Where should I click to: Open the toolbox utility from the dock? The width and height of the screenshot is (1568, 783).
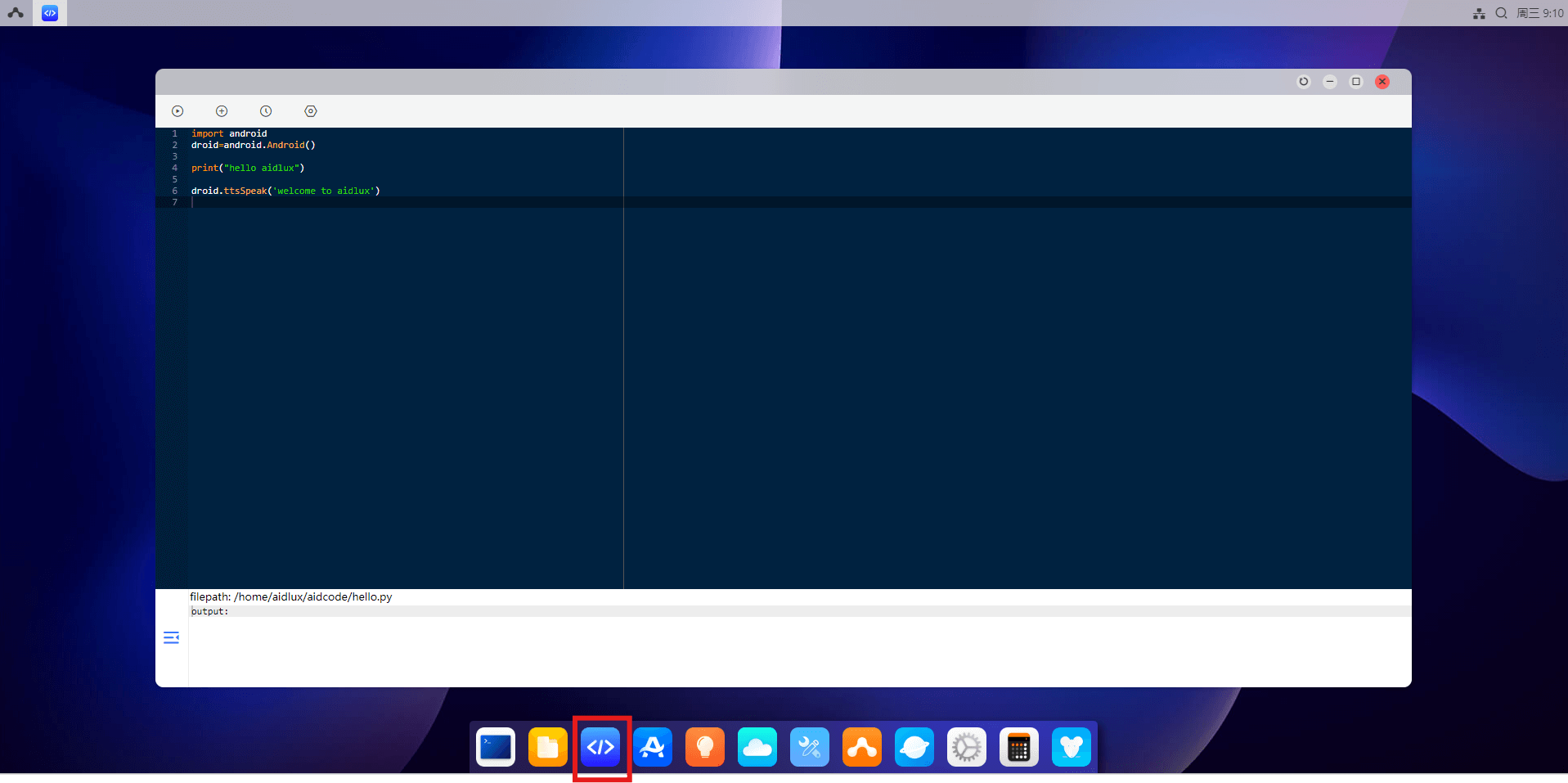click(810, 747)
